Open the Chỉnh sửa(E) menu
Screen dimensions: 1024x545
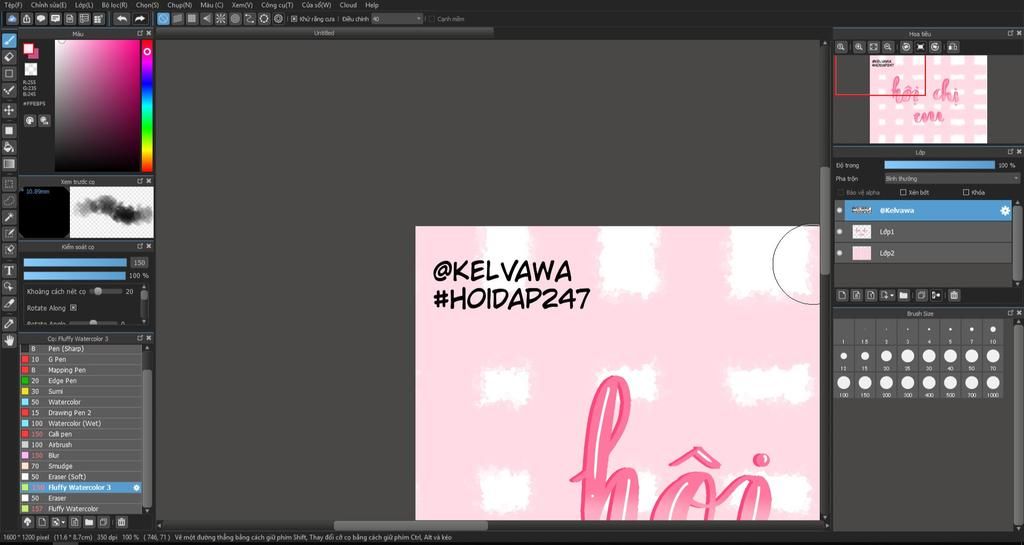[x=48, y=5]
